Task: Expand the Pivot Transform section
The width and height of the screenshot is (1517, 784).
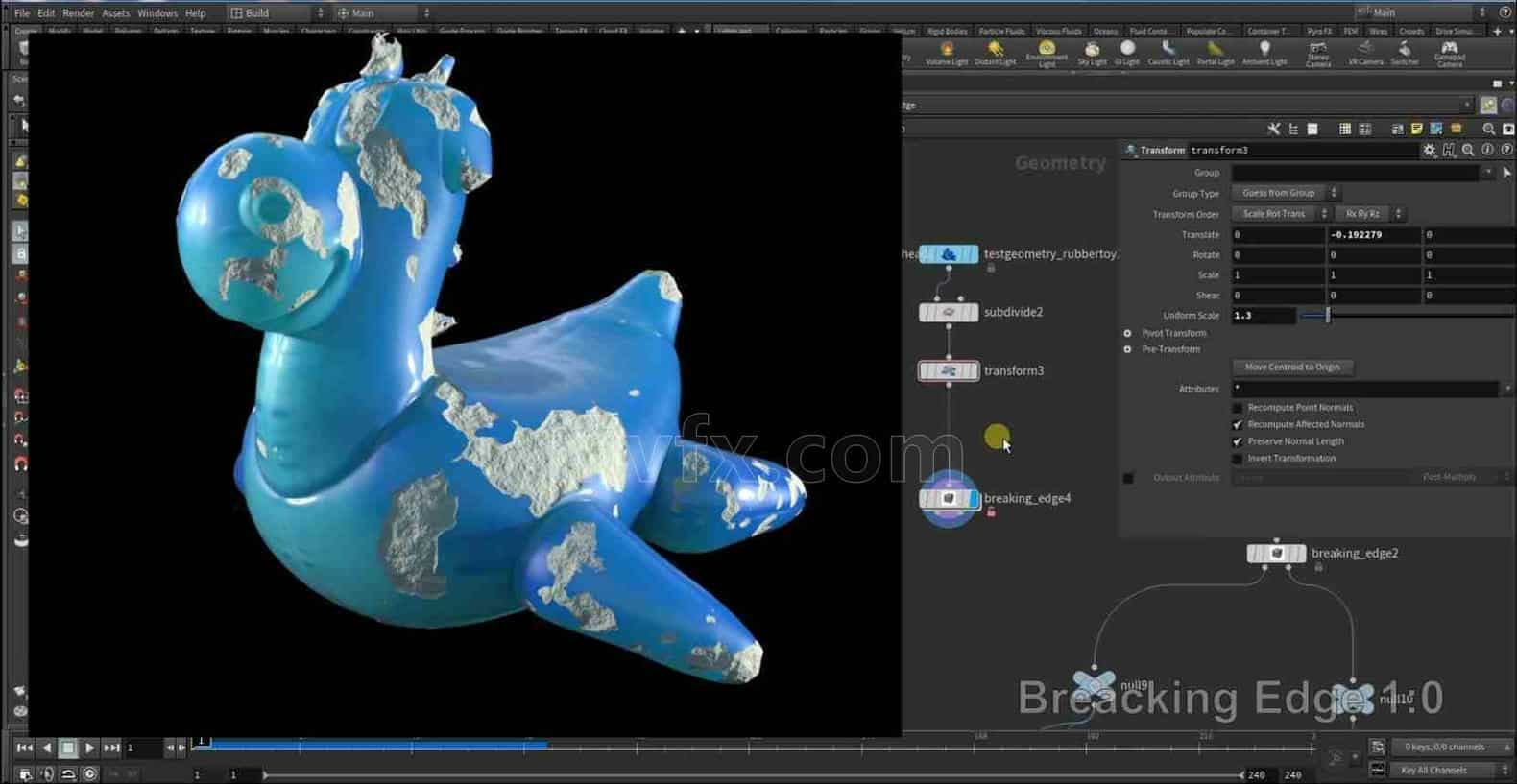Action: point(1127,333)
